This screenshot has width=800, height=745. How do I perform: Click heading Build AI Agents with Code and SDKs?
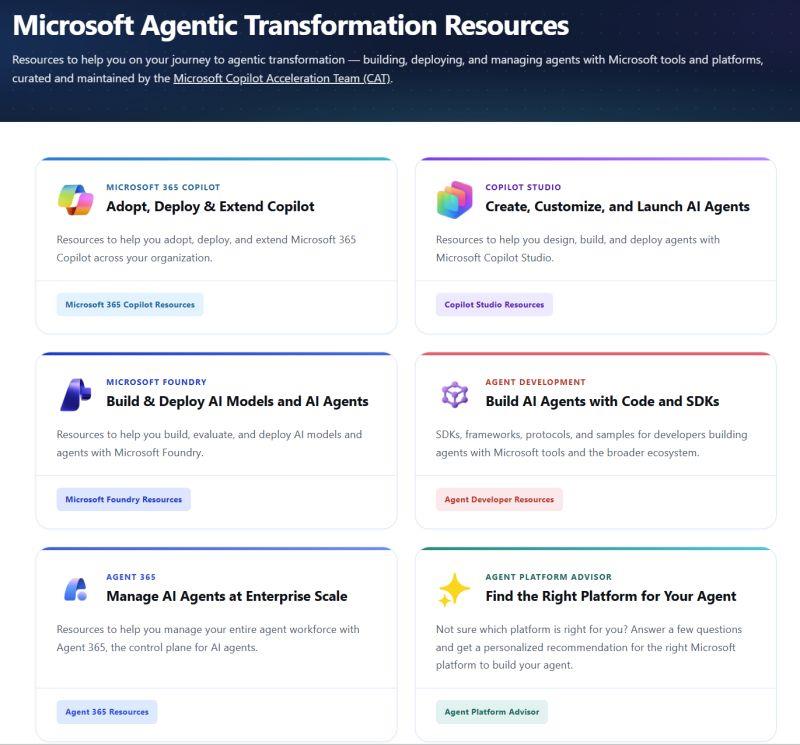tap(602, 402)
